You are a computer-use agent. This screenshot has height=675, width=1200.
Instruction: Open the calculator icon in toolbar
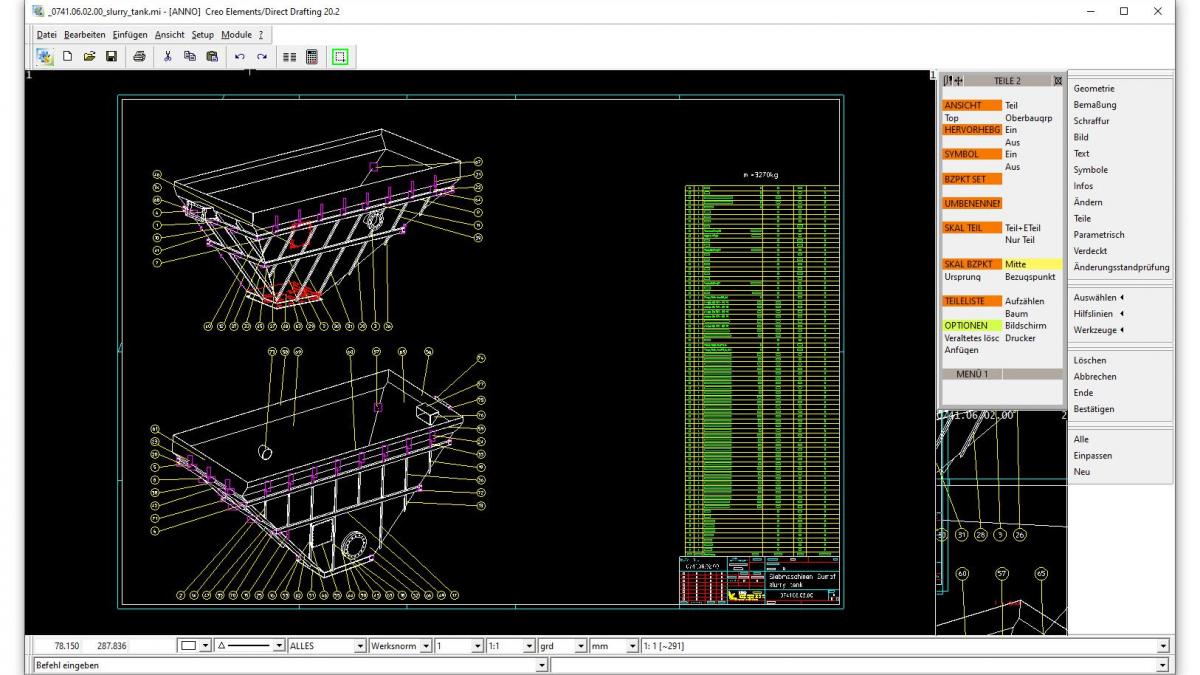click(311, 59)
